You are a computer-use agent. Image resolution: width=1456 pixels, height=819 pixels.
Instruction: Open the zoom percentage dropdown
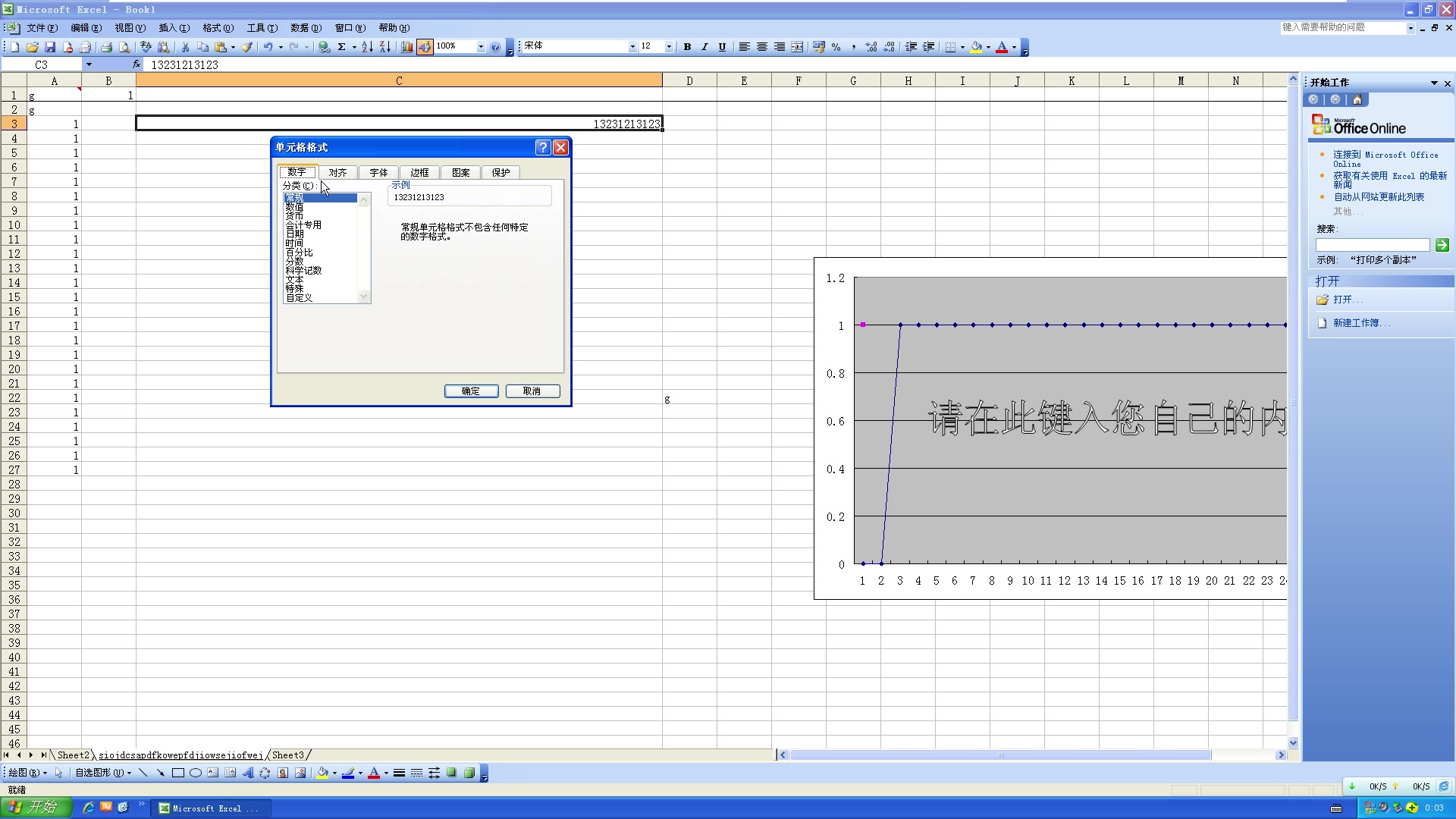(481, 47)
